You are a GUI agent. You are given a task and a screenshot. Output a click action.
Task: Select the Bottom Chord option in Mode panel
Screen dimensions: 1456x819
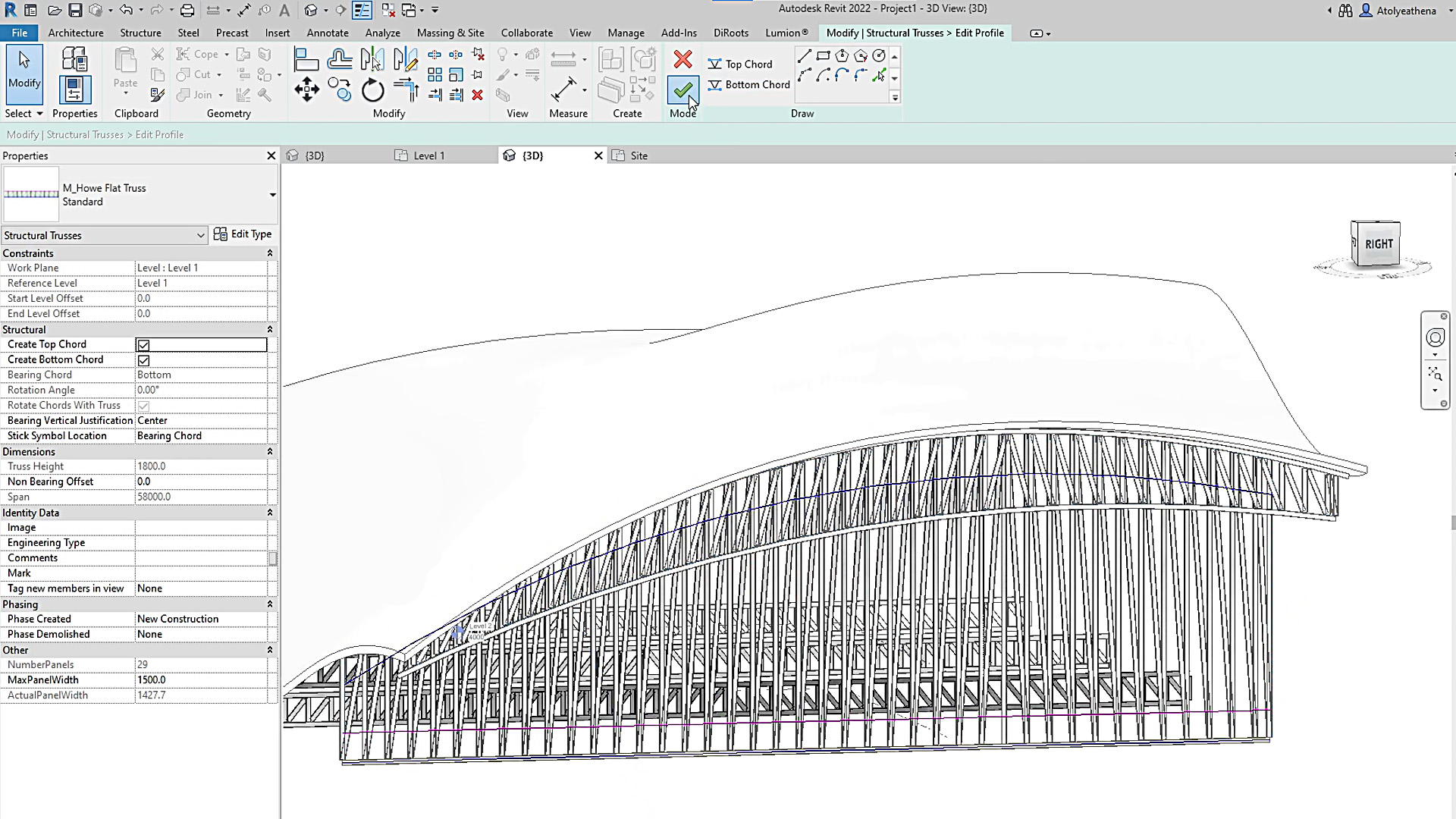748,84
